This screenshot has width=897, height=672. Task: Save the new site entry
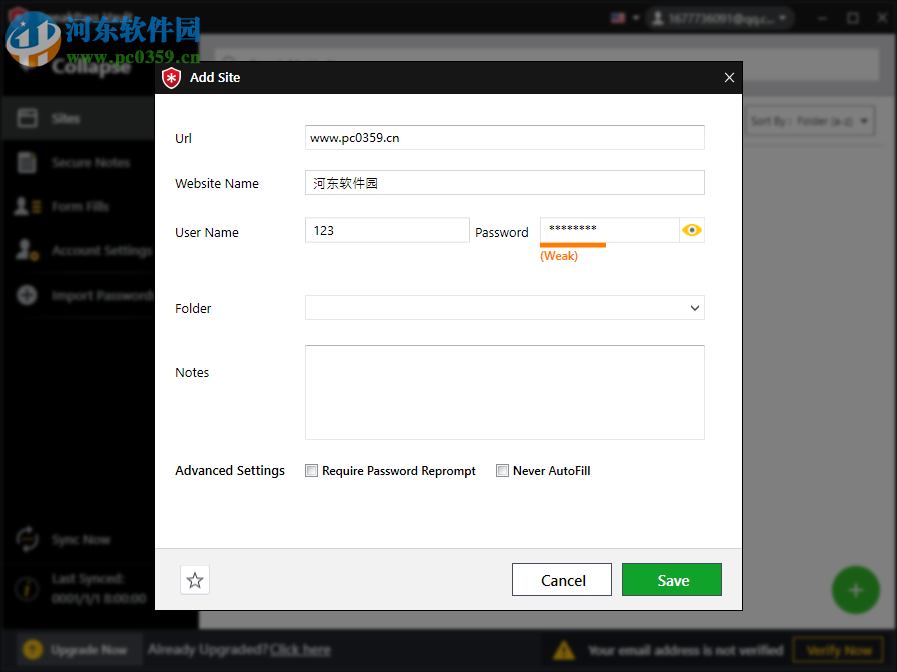pyautogui.click(x=671, y=579)
